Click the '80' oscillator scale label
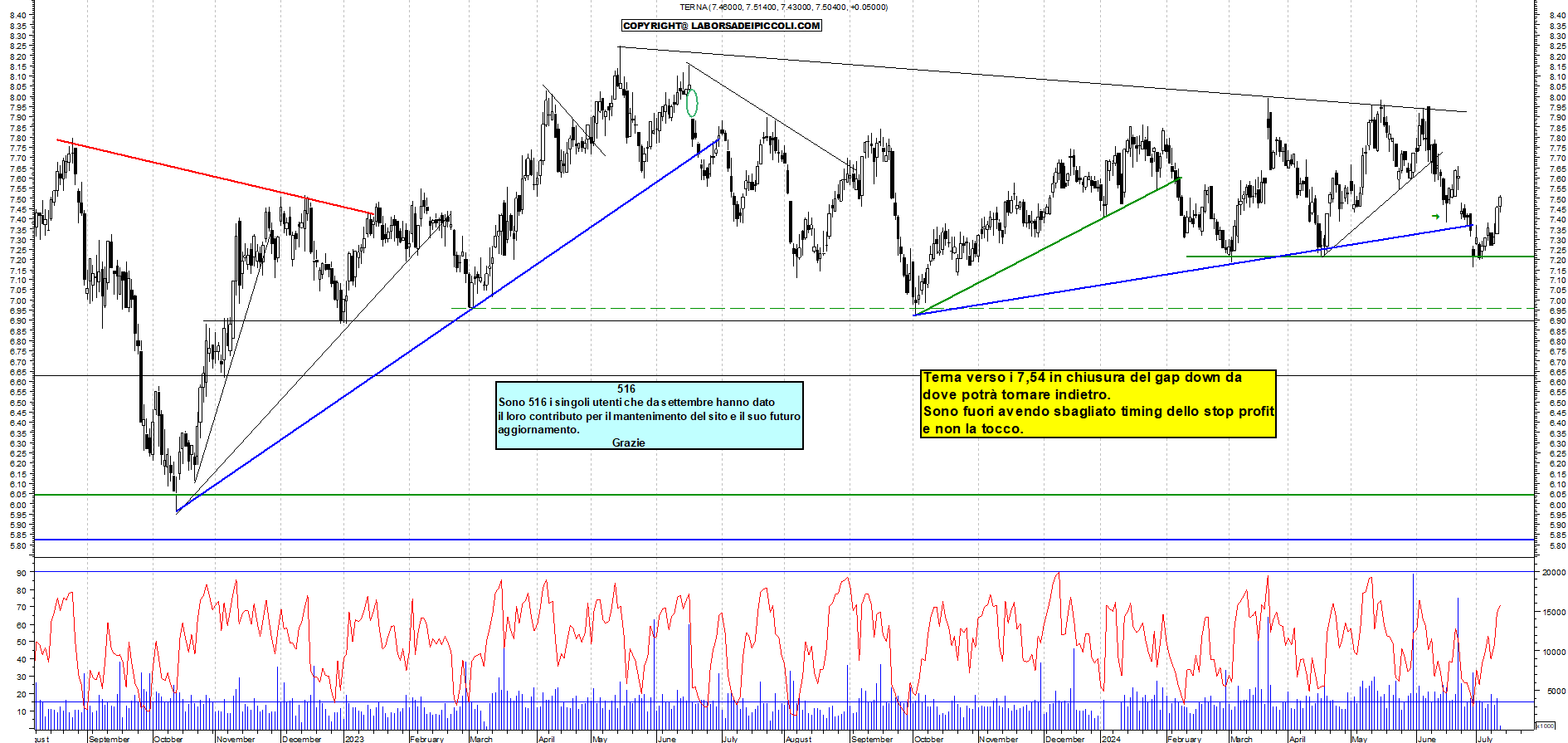 coord(21,591)
